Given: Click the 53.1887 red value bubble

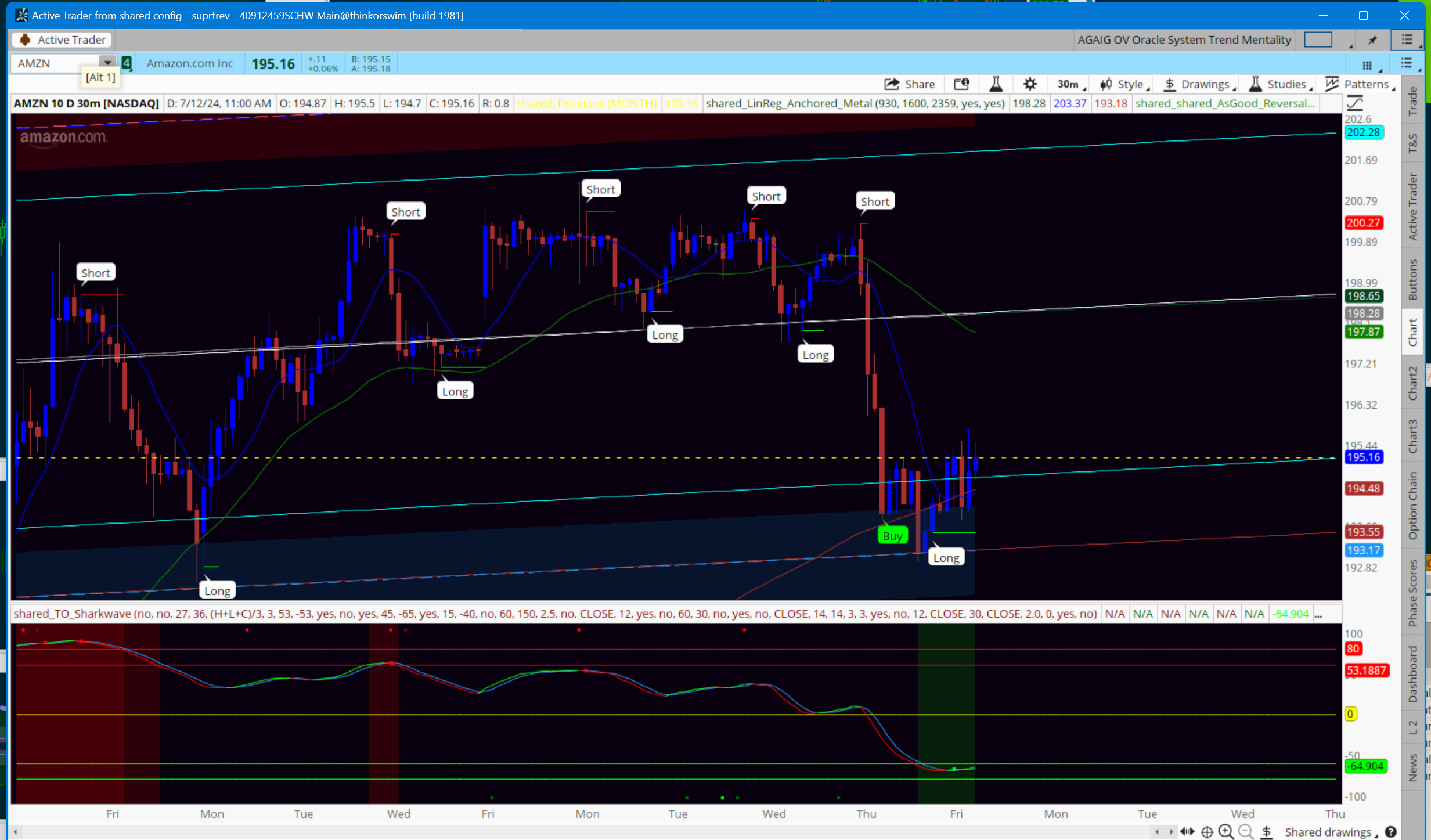Looking at the screenshot, I should [x=1366, y=670].
